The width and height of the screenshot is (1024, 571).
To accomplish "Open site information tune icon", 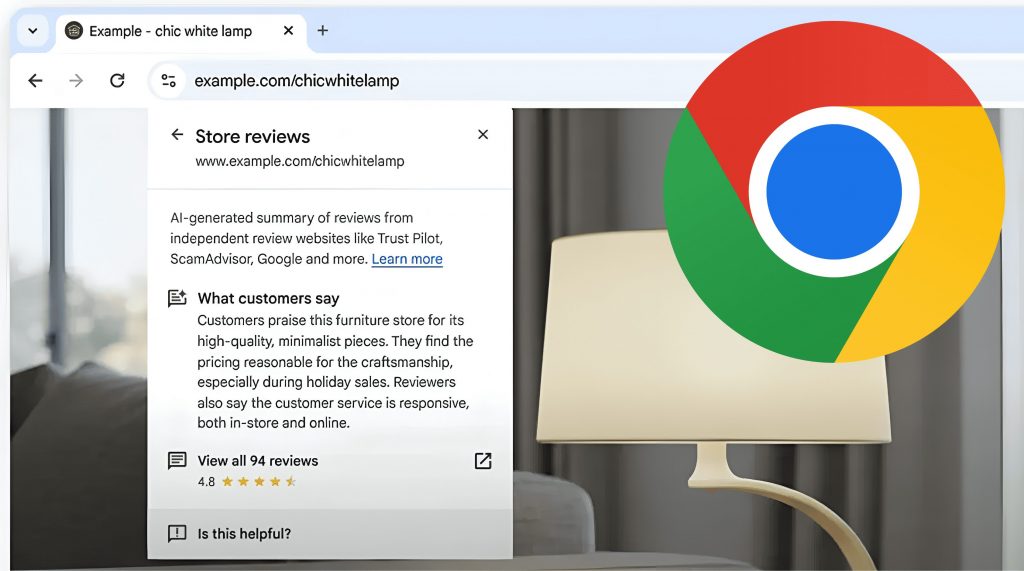I will (168, 80).
